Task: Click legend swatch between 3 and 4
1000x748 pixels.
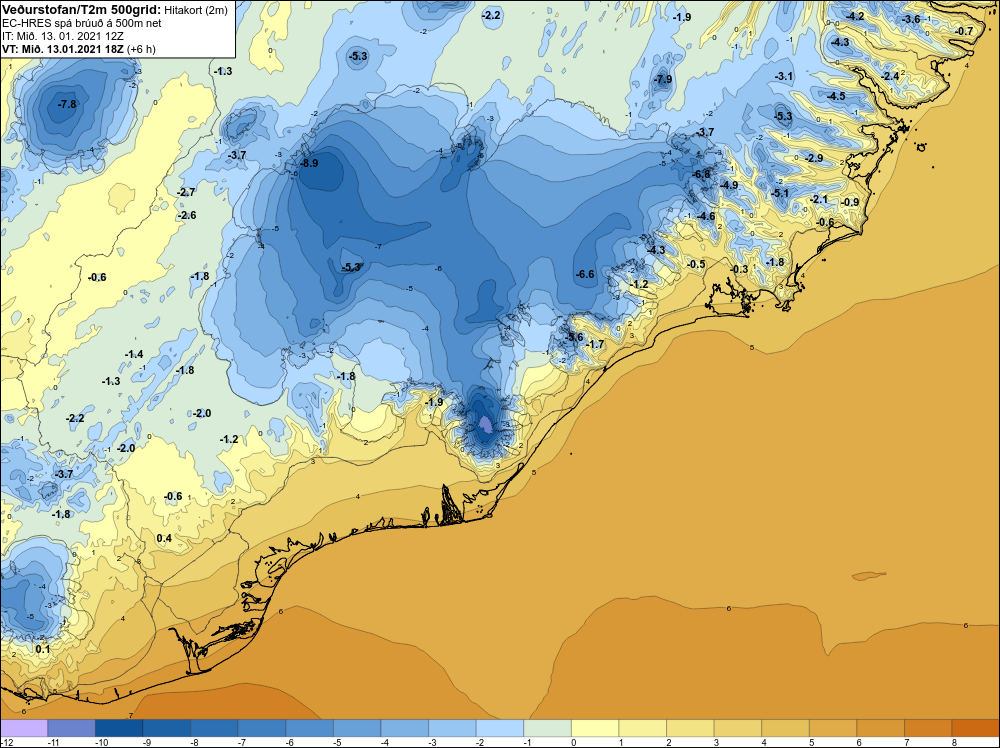Action: coord(738,728)
